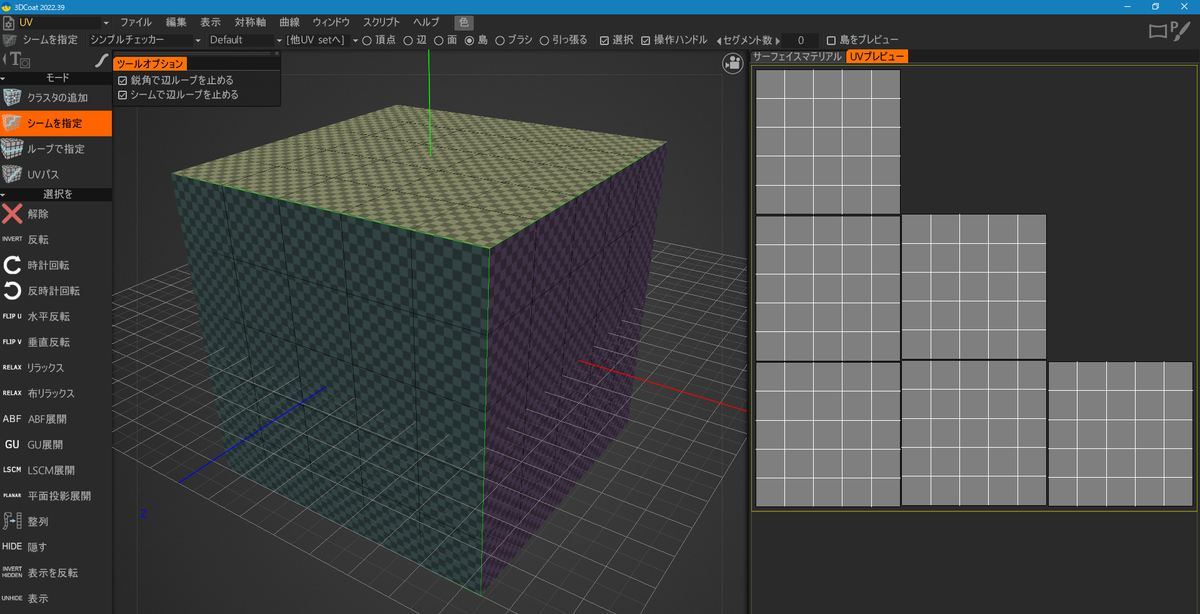Open the 対称軸 menu
Viewport: 1200px width, 614px height.
click(250, 22)
